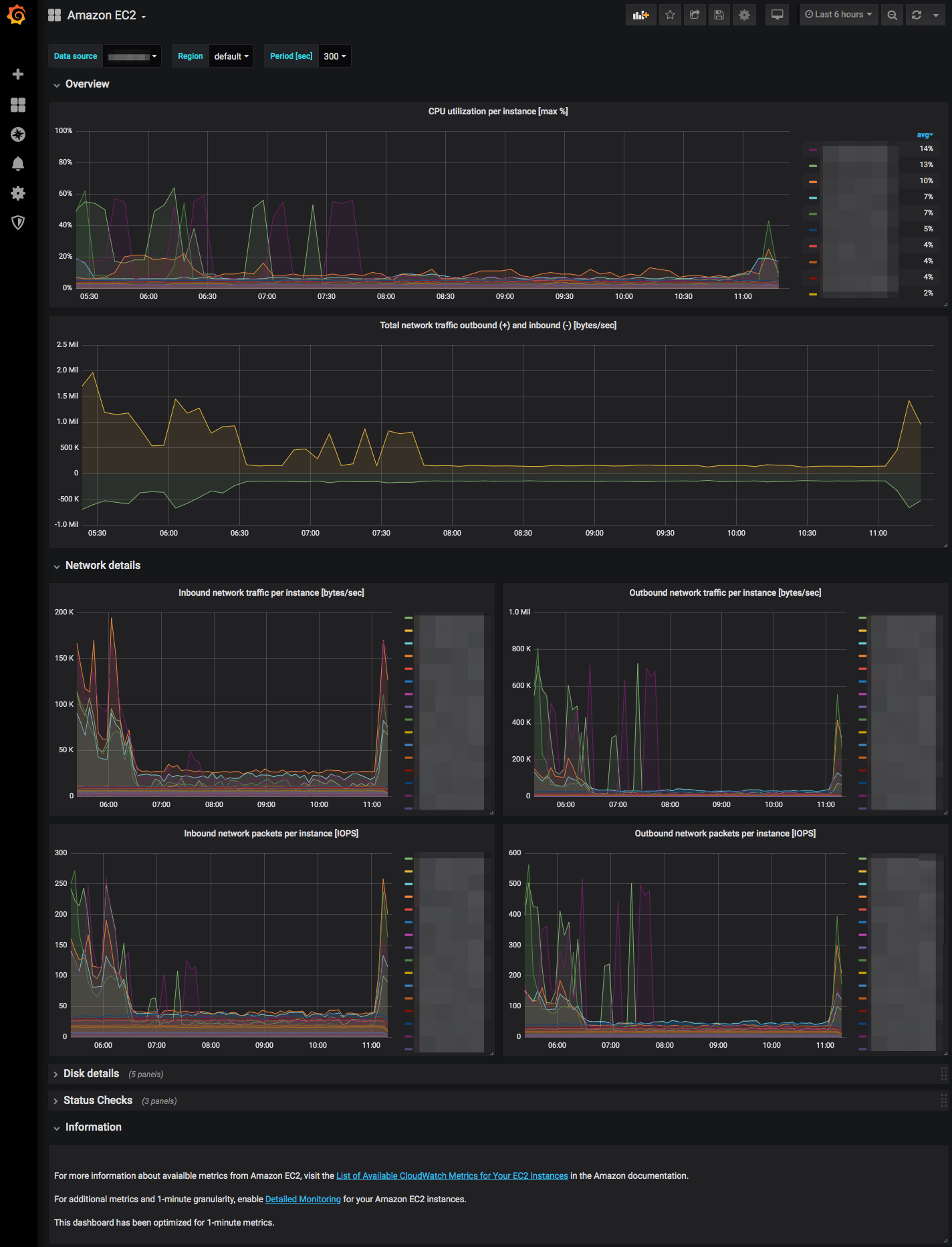Click the 2% legend average value

point(928,294)
